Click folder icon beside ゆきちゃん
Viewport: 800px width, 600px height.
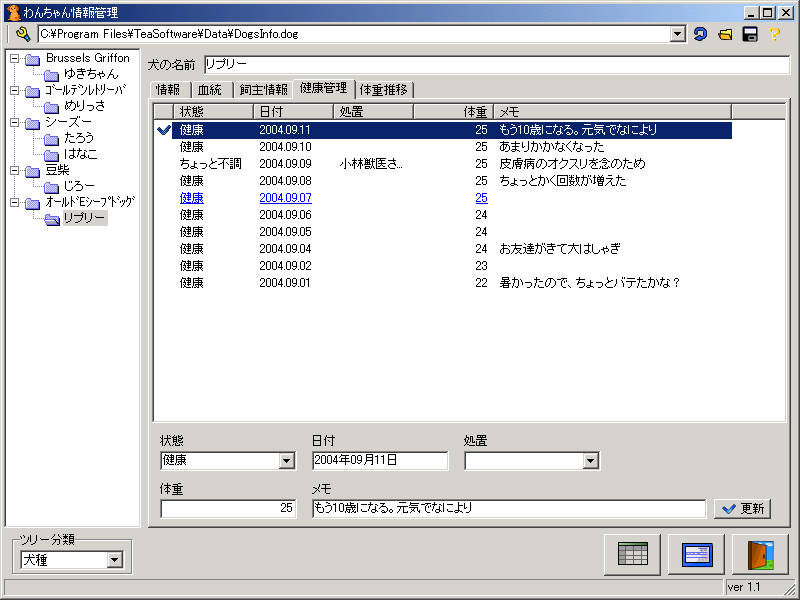51,76
